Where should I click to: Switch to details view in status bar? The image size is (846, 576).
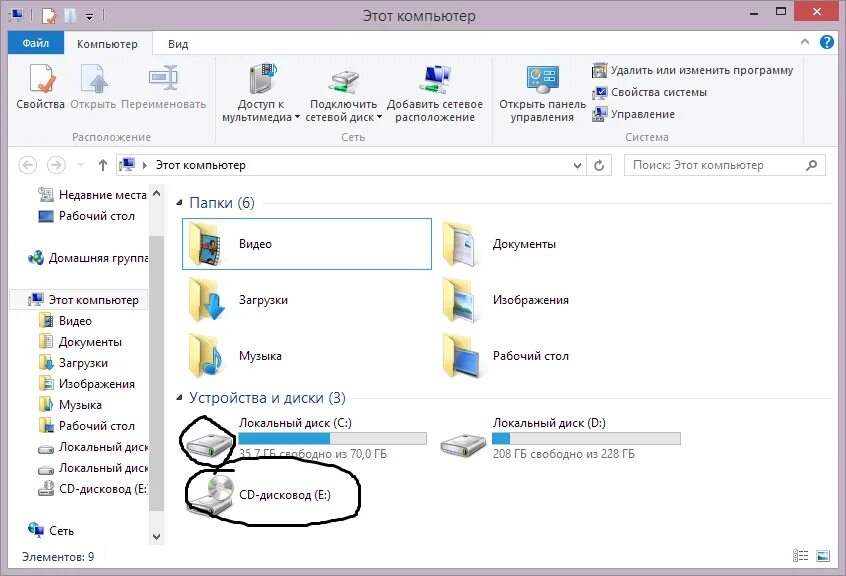click(x=800, y=556)
